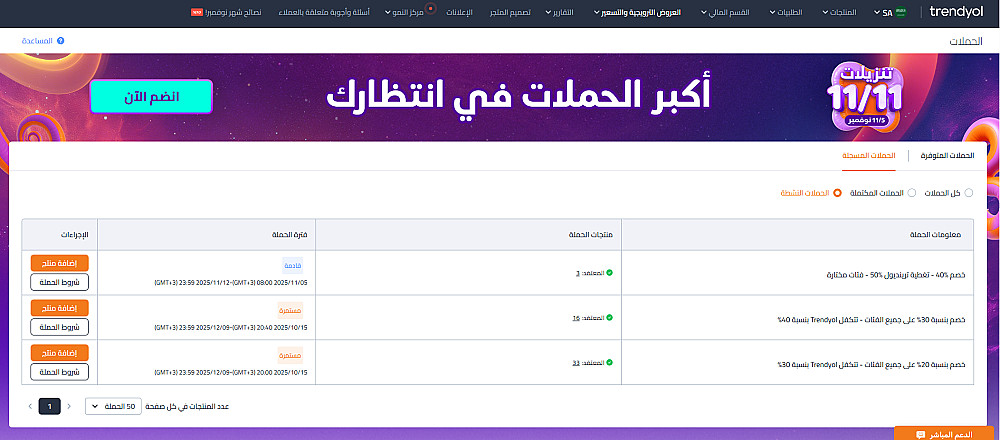Select the الحملات المكتملة radio button
This screenshot has width=1000, height=440.
pyautogui.click(x=912, y=193)
